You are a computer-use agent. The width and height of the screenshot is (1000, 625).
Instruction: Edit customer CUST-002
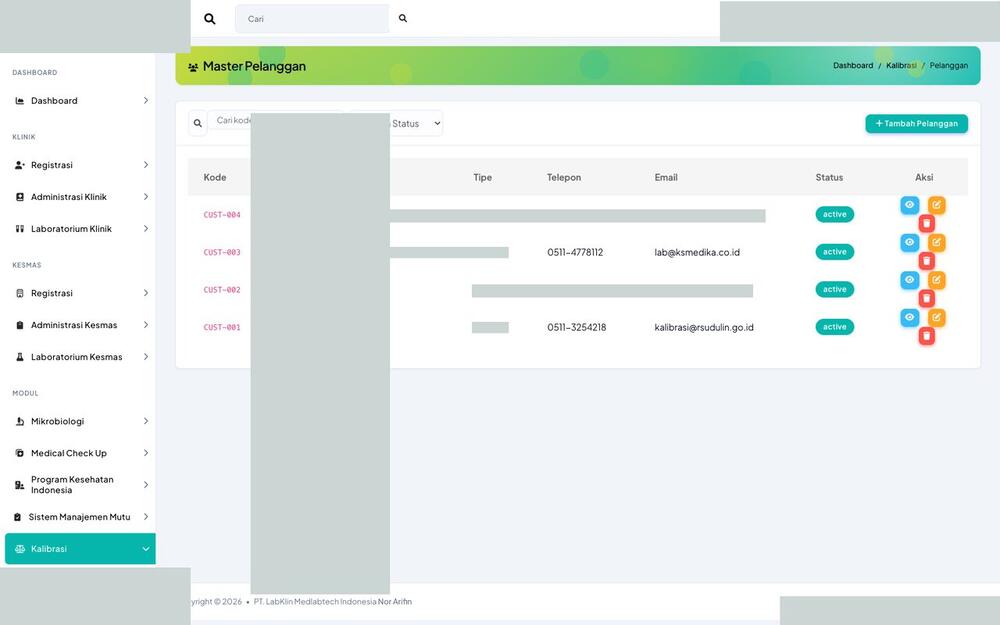(936, 280)
